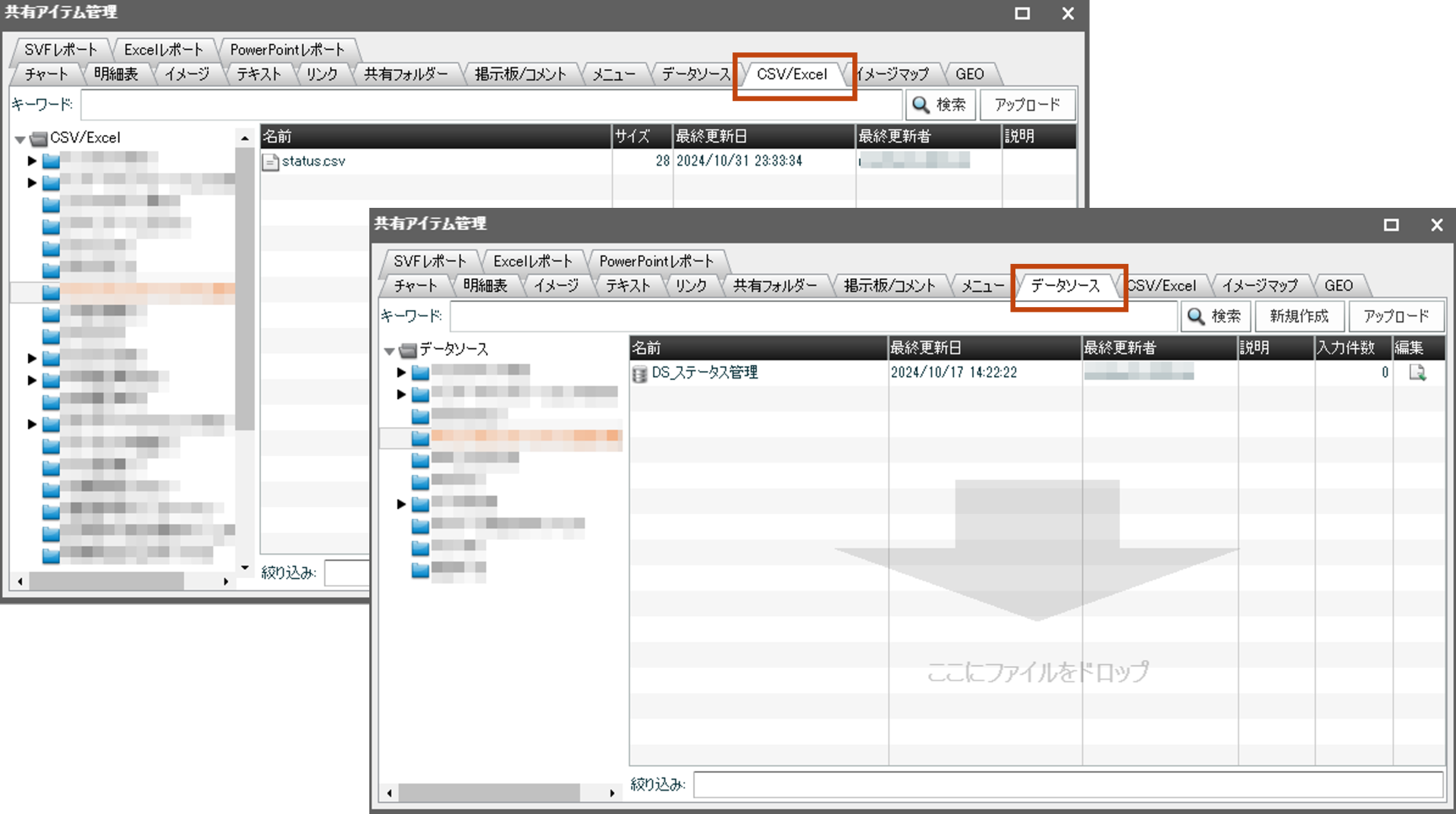Open PowerPointレポート tab in back window
Screen dimensions: 1456x814
coord(287,49)
